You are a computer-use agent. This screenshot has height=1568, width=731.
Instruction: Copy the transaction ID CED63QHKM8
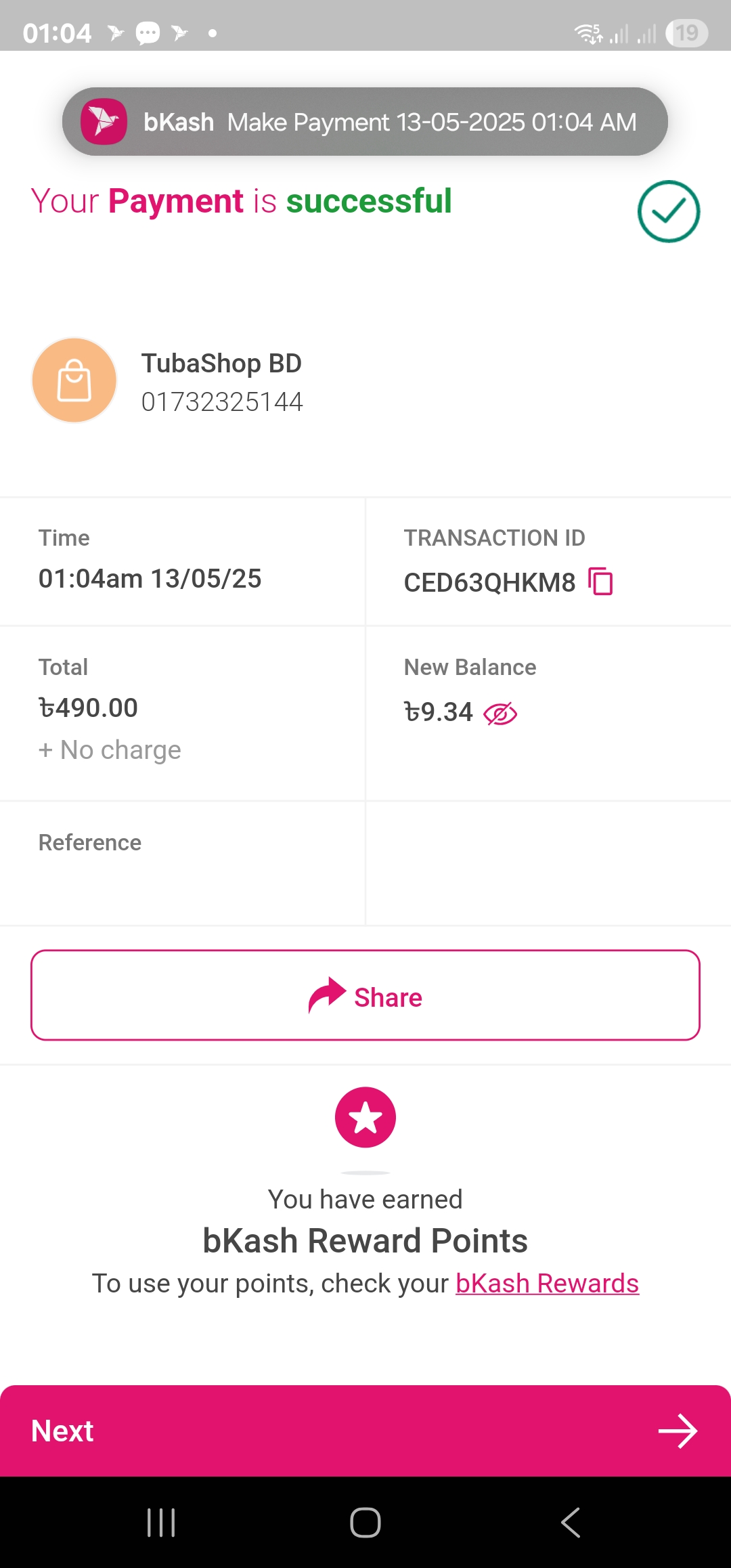pyautogui.click(x=600, y=582)
